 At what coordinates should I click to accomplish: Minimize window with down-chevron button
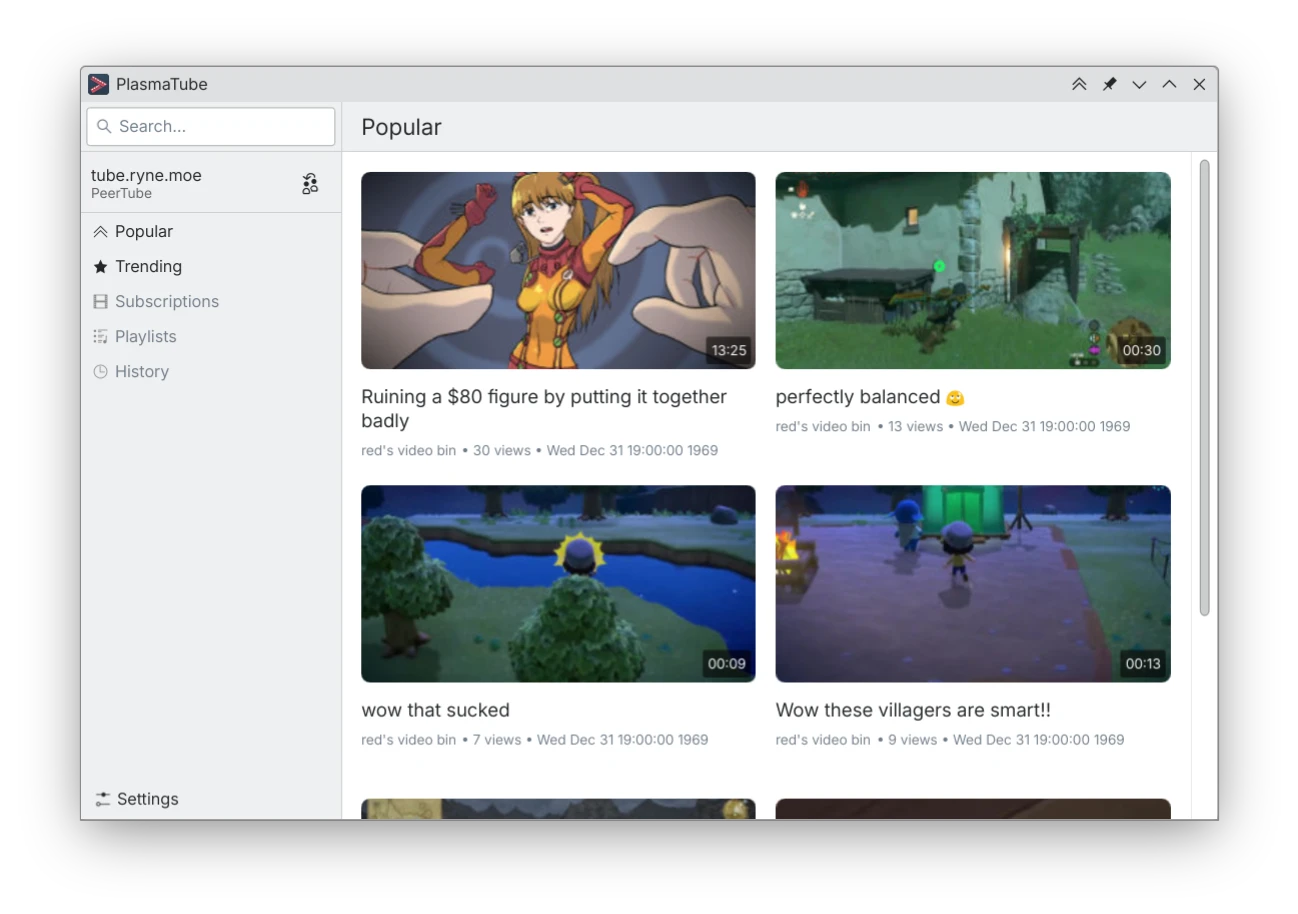coord(1139,85)
